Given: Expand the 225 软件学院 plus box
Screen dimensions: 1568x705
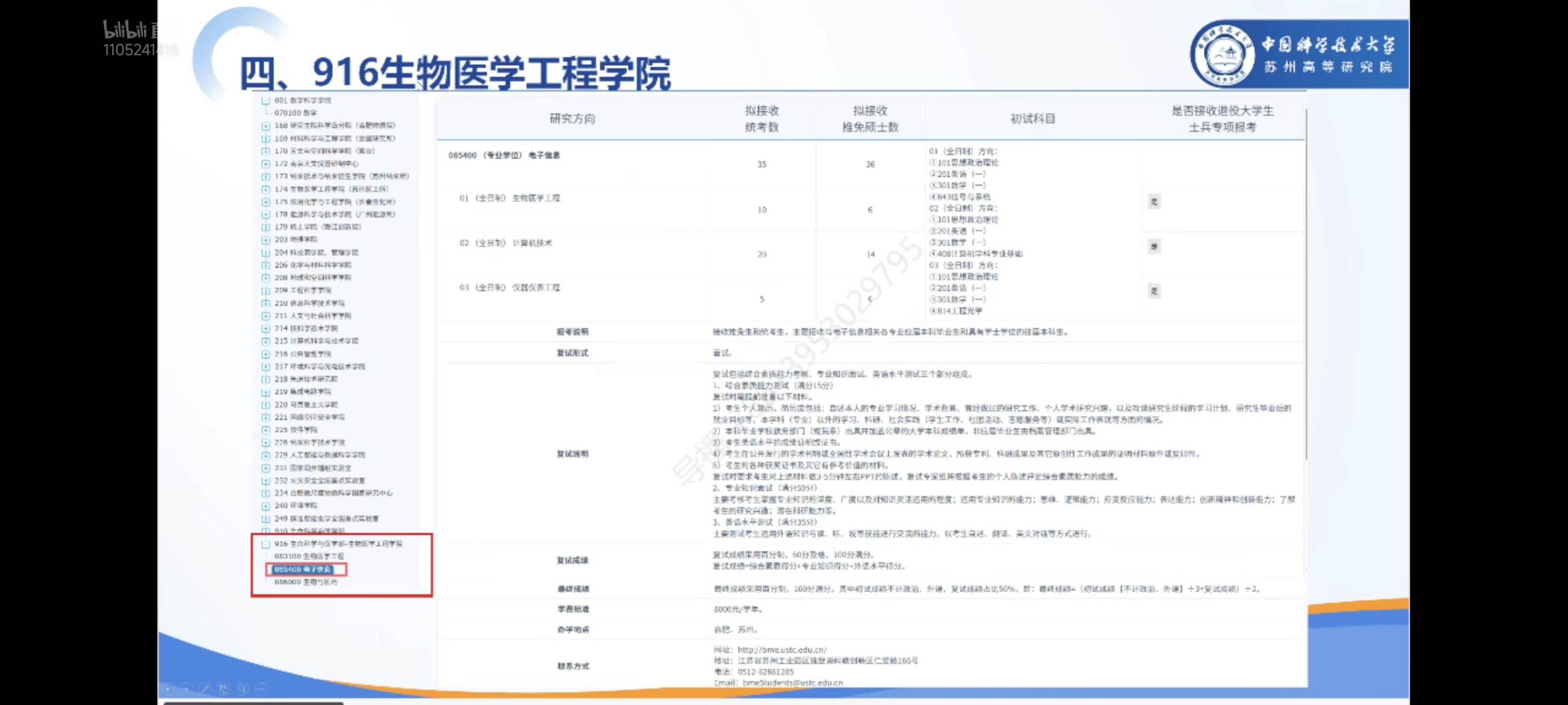Looking at the screenshot, I should pyautogui.click(x=266, y=430).
